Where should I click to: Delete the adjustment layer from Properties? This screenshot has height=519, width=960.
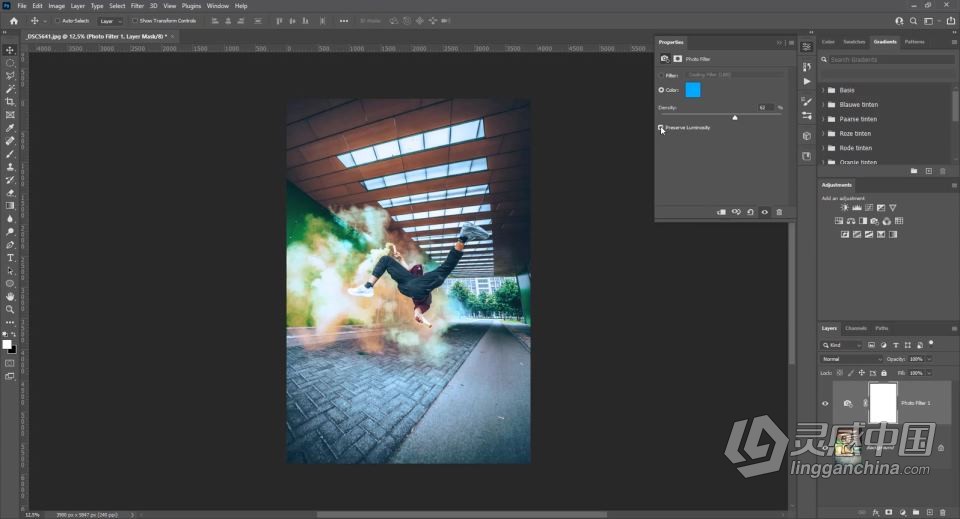pyautogui.click(x=779, y=212)
